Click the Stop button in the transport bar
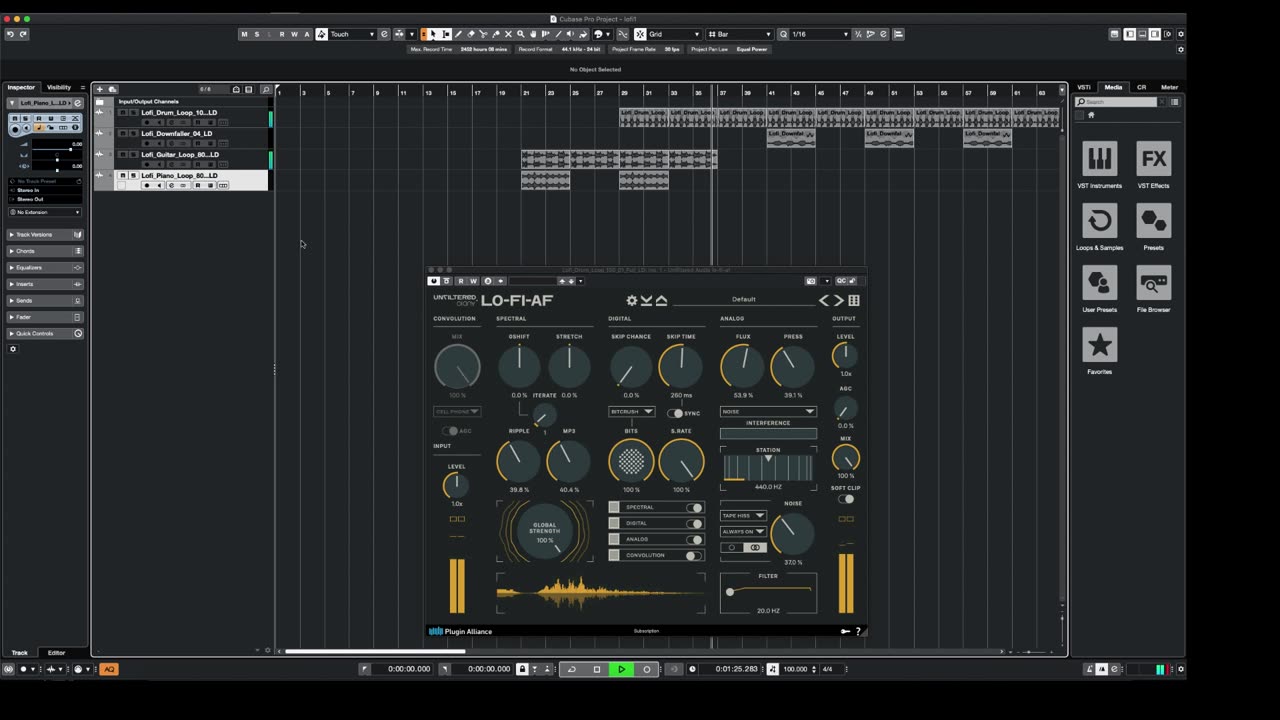Image resolution: width=1280 pixels, height=720 pixels. [x=597, y=669]
